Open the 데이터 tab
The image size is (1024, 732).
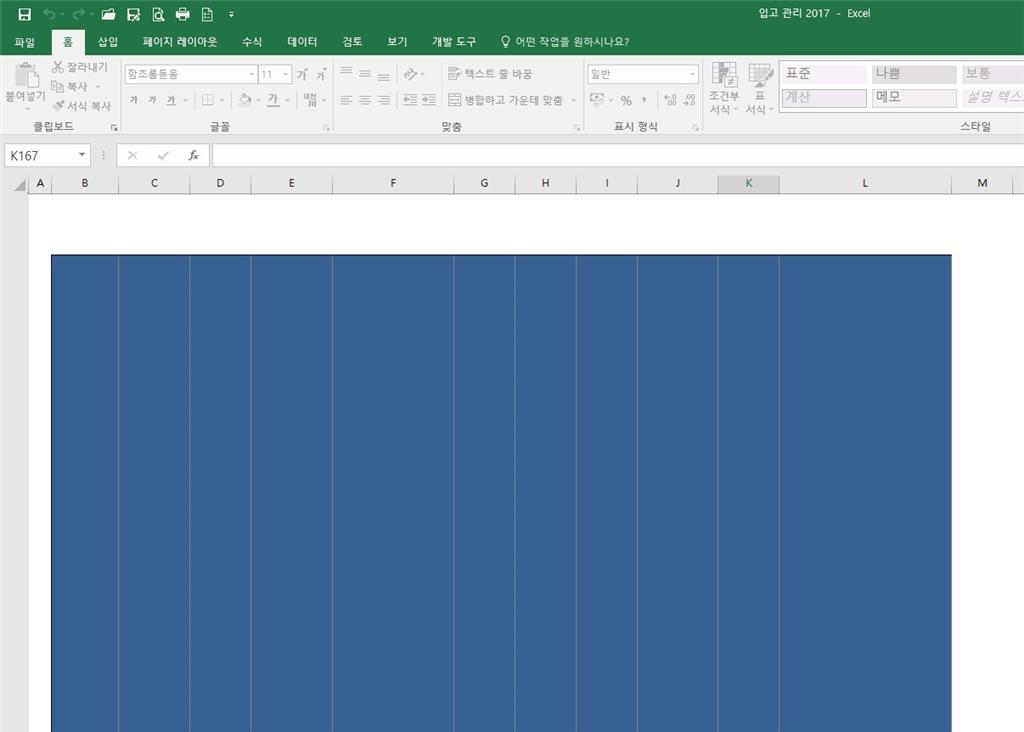click(302, 42)
